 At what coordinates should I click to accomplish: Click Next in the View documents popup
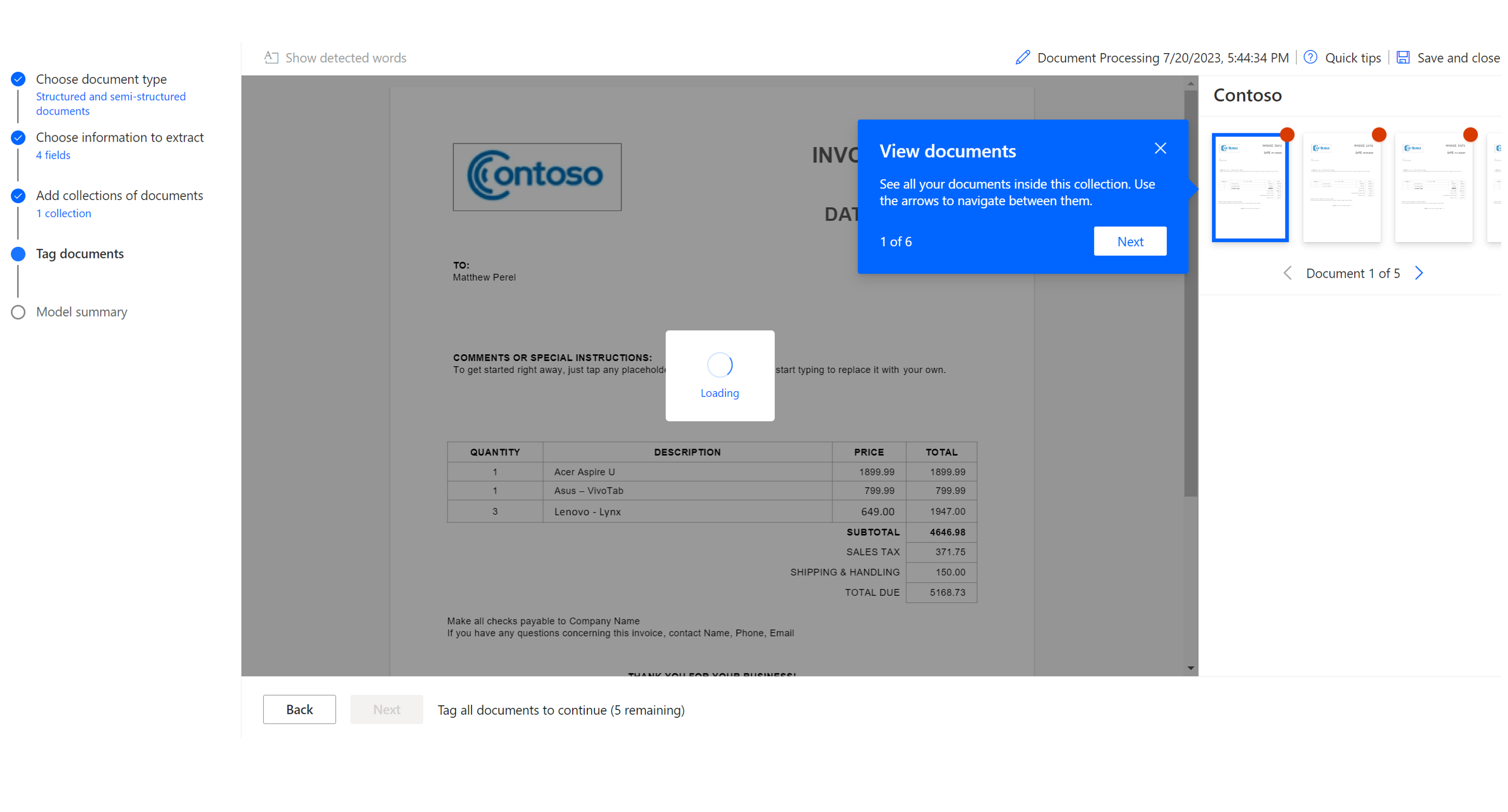click(x=1130, y=241)
